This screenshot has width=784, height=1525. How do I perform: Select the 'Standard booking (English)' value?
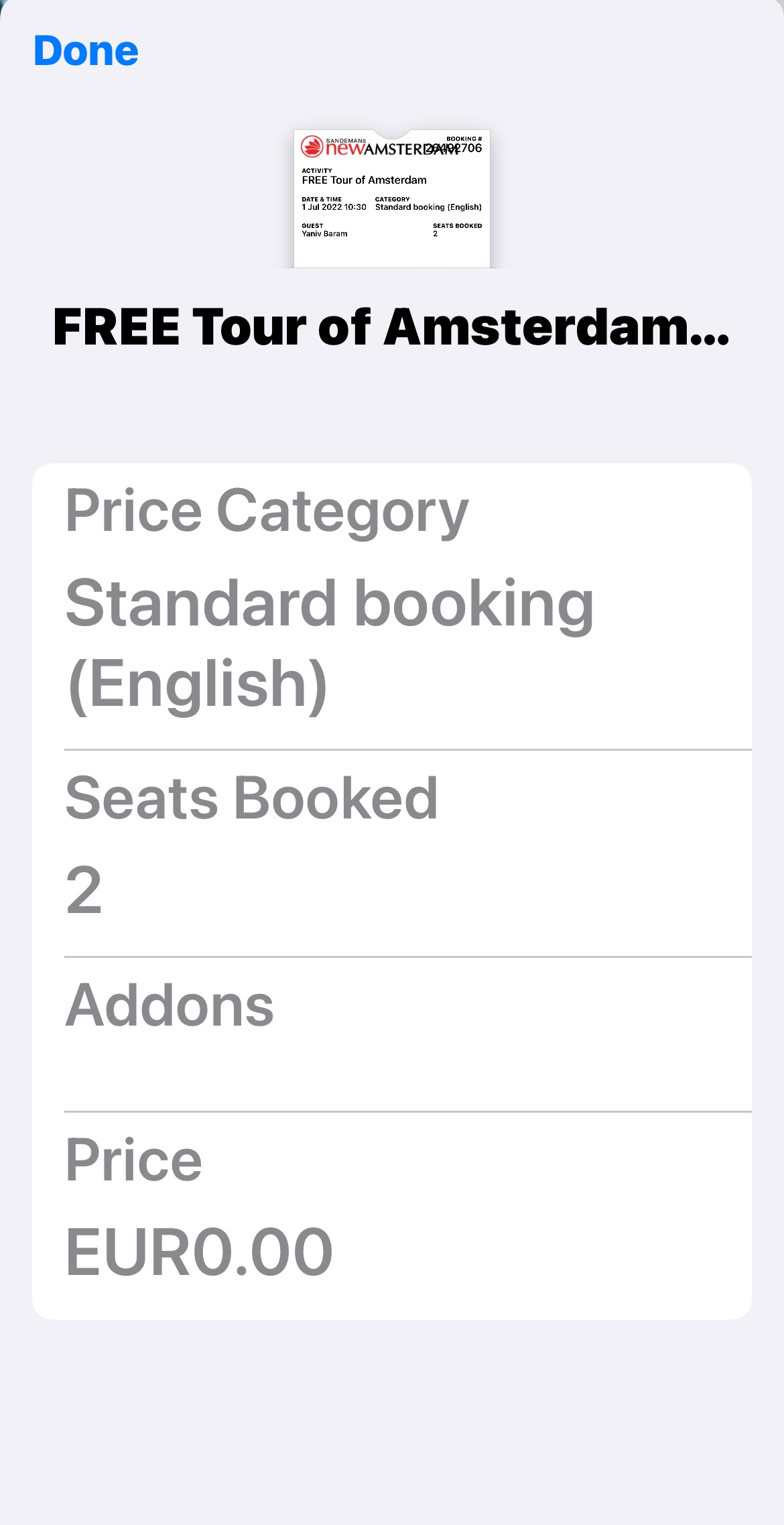point(328,644)
